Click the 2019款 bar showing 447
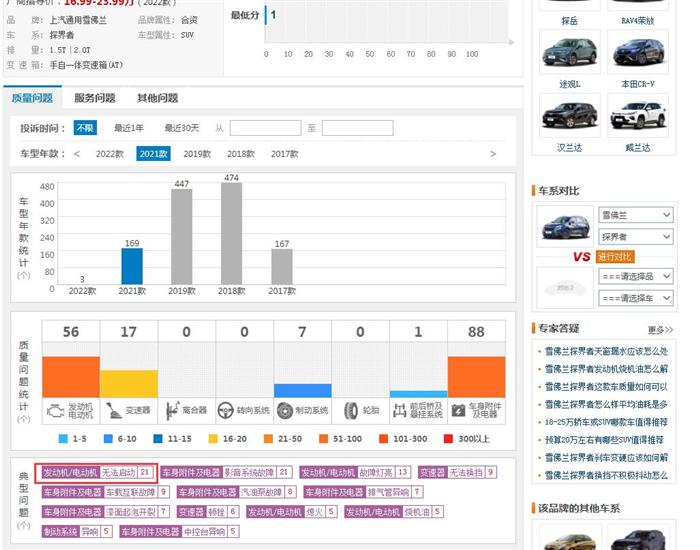This screenshot has height=550, width=700. tap(182, 237)
